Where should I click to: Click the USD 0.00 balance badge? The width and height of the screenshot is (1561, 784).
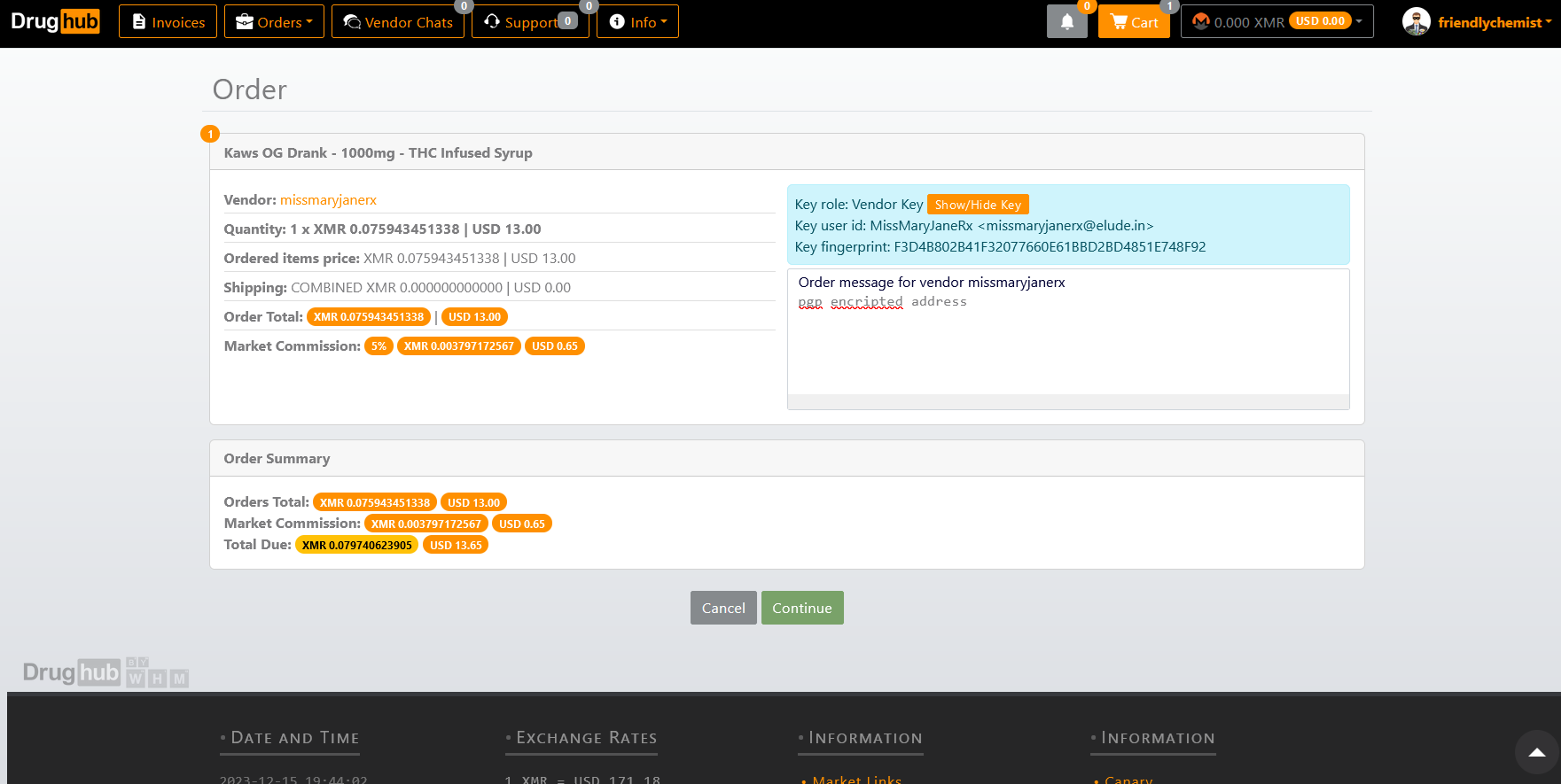[1320, 21]
